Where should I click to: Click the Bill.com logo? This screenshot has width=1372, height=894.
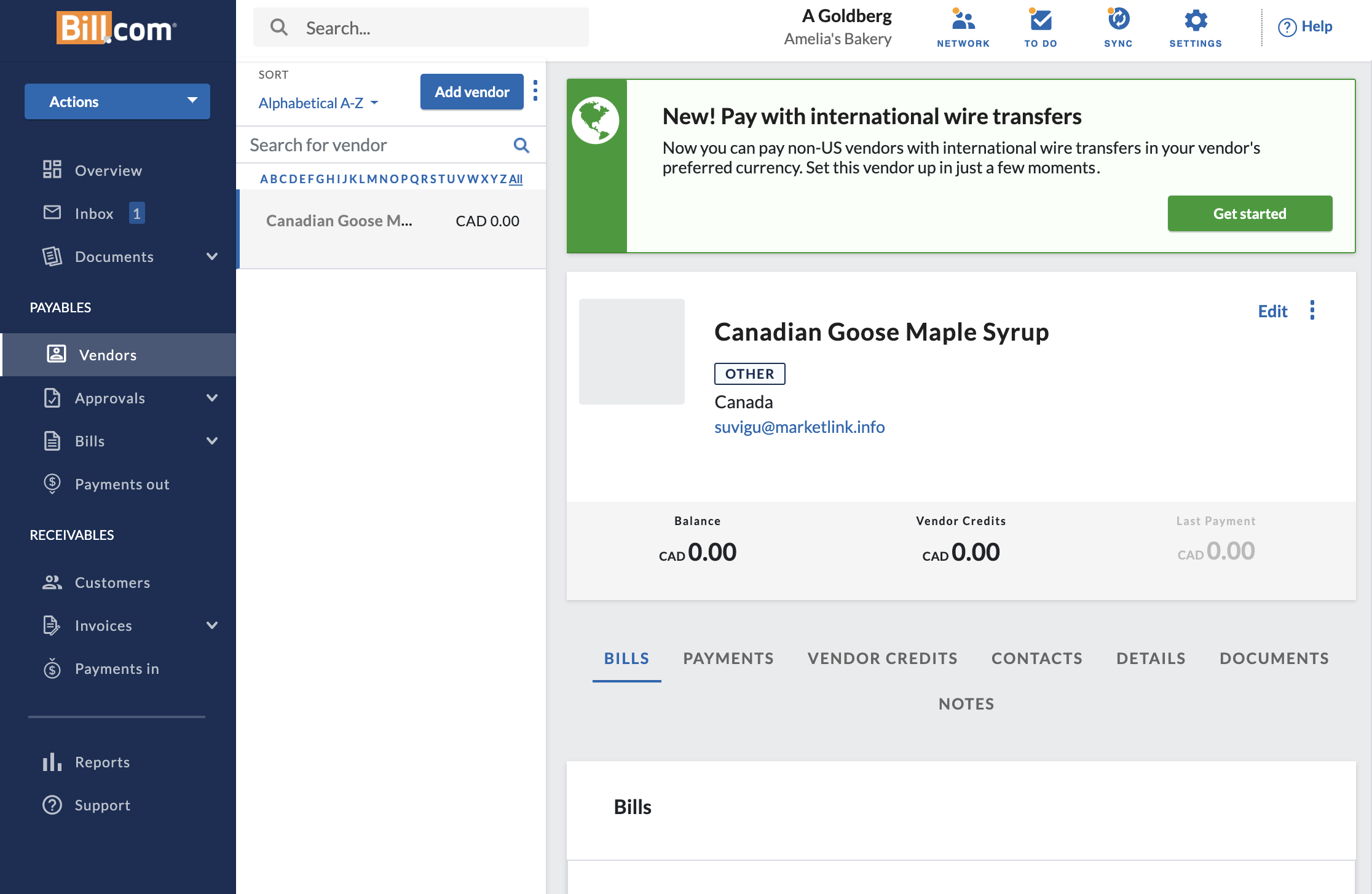point(117,28)
